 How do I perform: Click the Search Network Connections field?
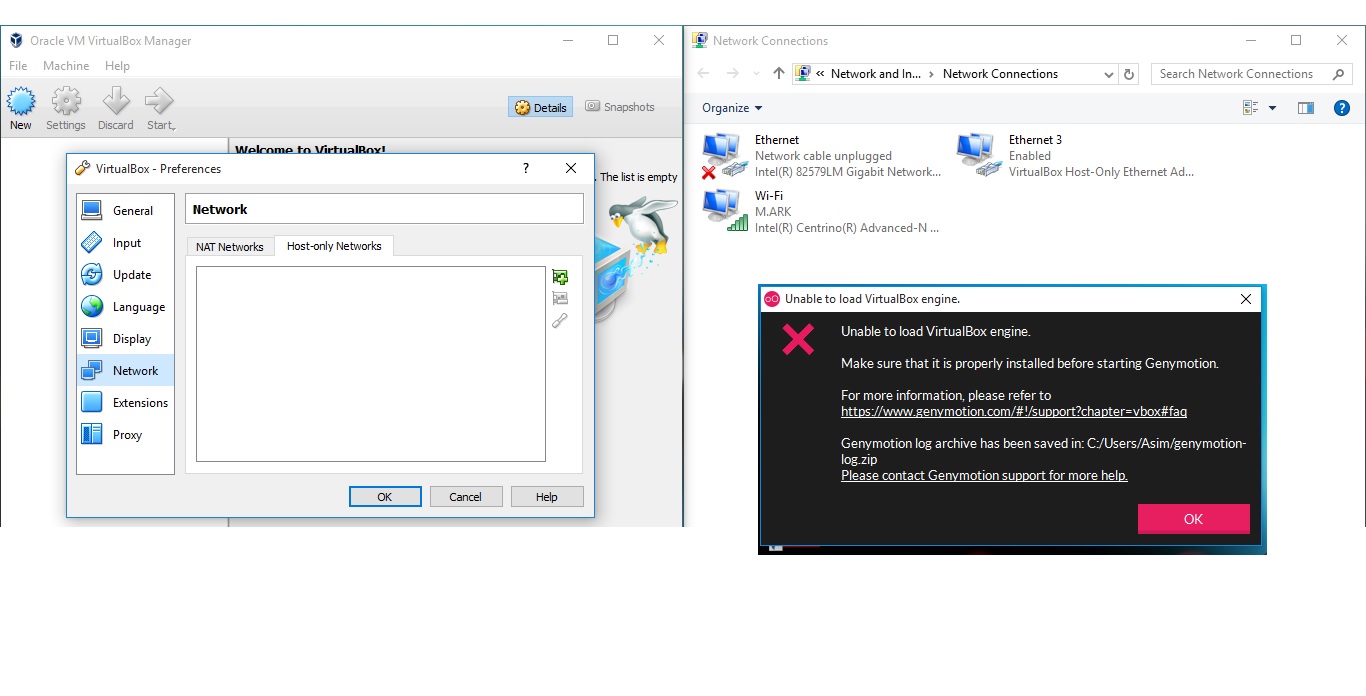tap(1252, 74)
